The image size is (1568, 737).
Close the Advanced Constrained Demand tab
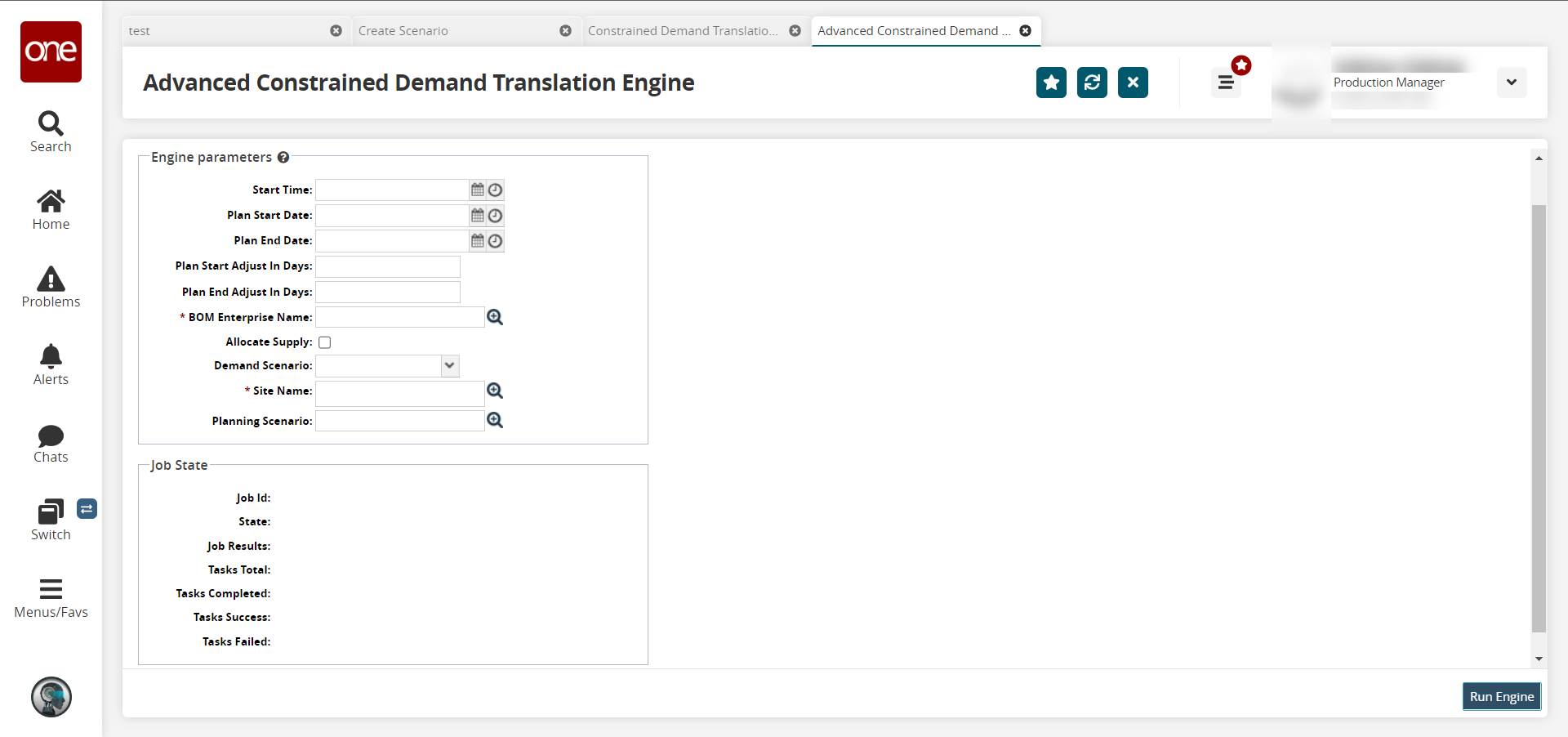tap(1025, 31)
